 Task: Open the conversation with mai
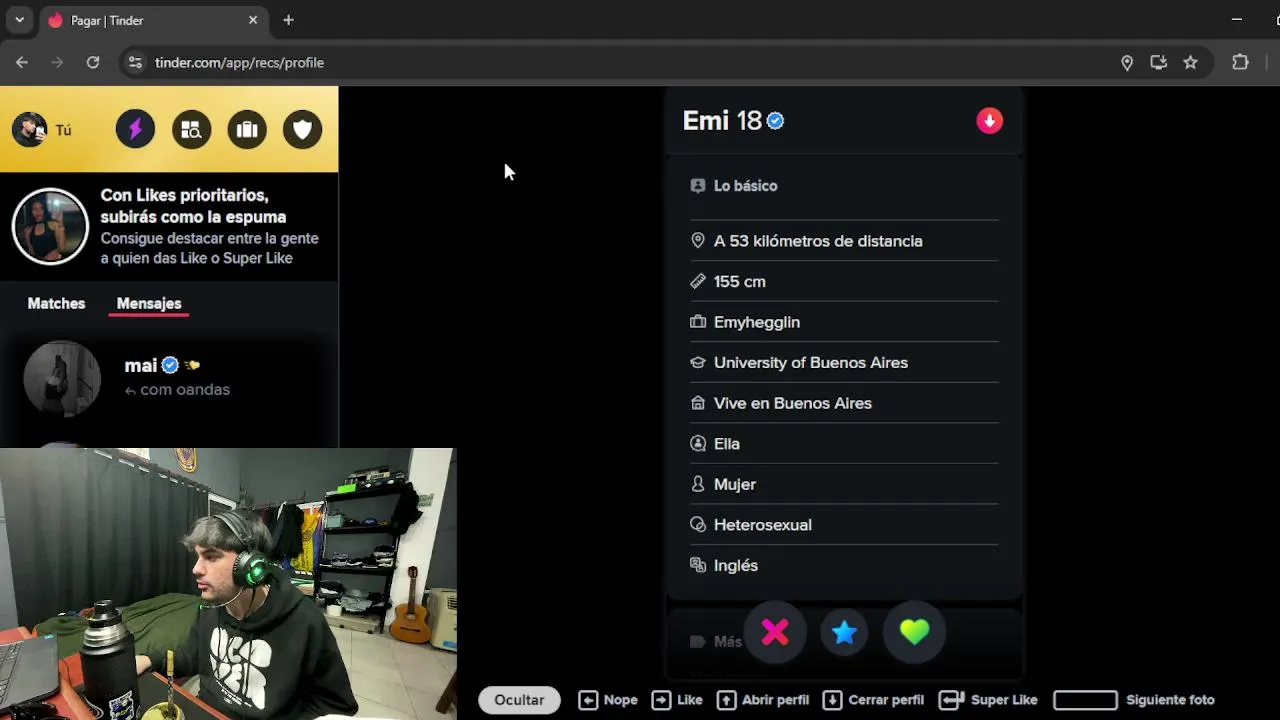pos(169,378)
